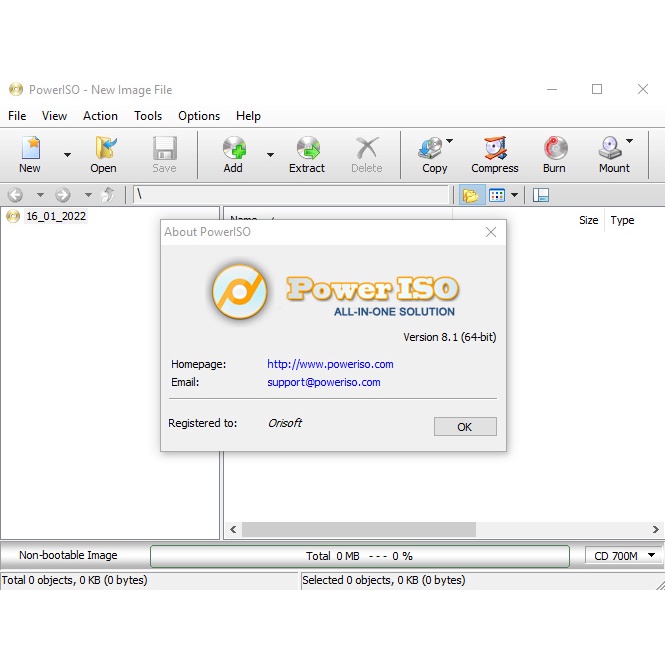Screen dimensions: 665x665
Task: Click the path address field
Action: [x=291, y=195]
